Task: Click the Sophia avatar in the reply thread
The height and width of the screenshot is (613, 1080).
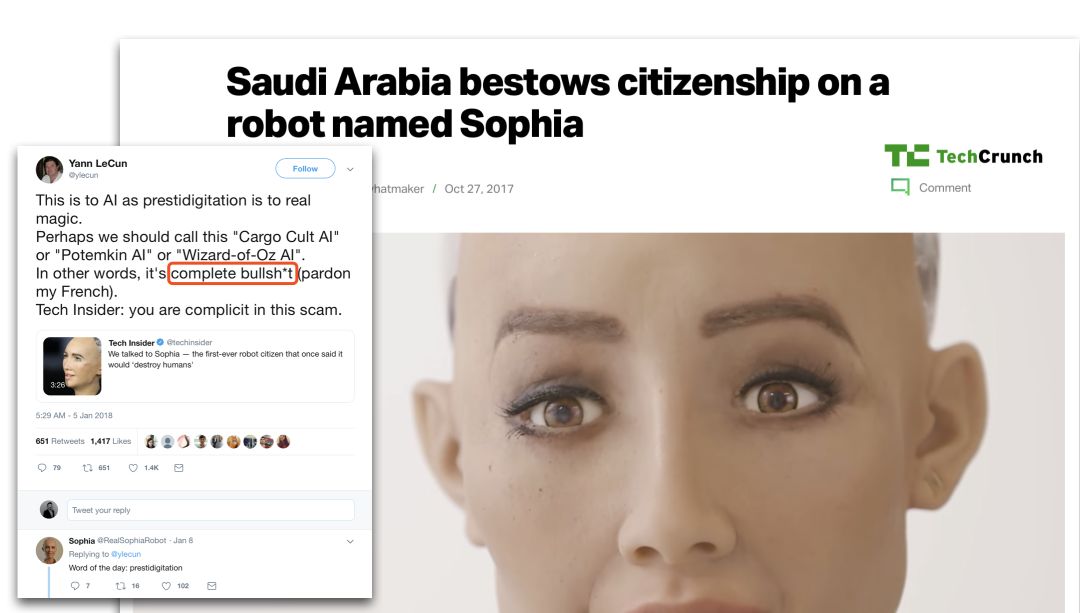Action: coord(49,550)
